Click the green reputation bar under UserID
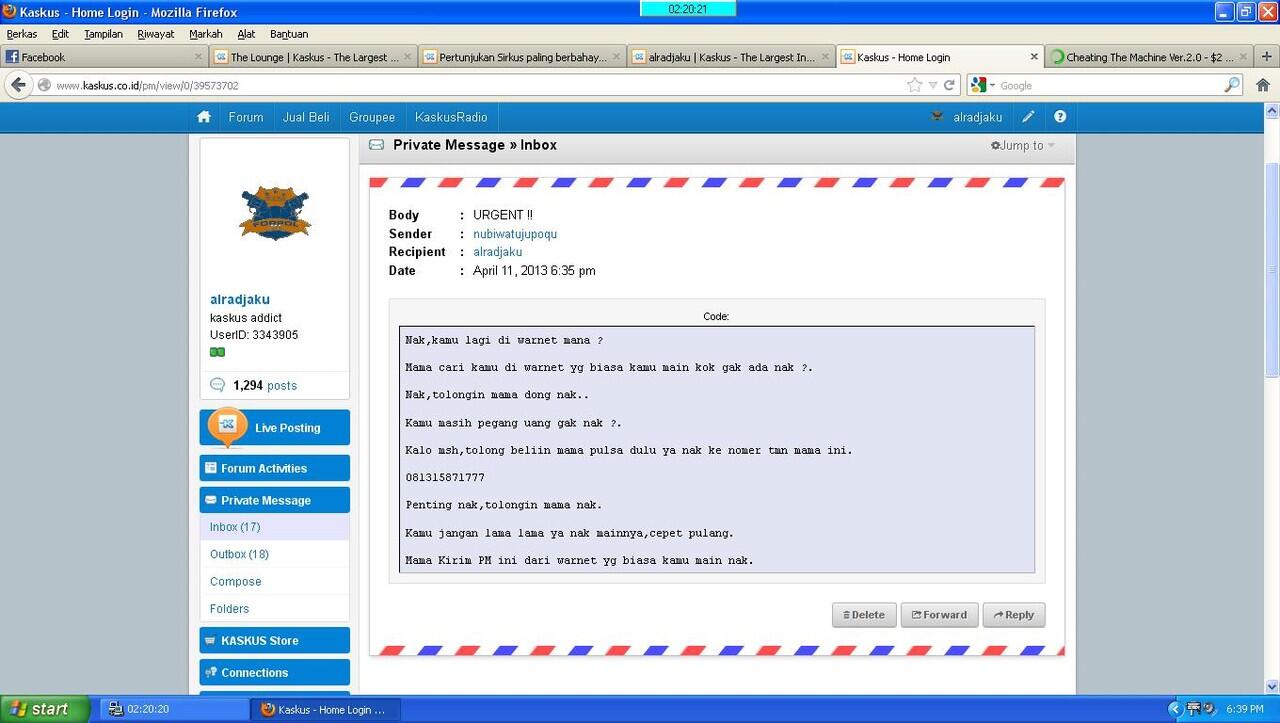This screenshot has width=1280, height=723. (x=217, y=352)
